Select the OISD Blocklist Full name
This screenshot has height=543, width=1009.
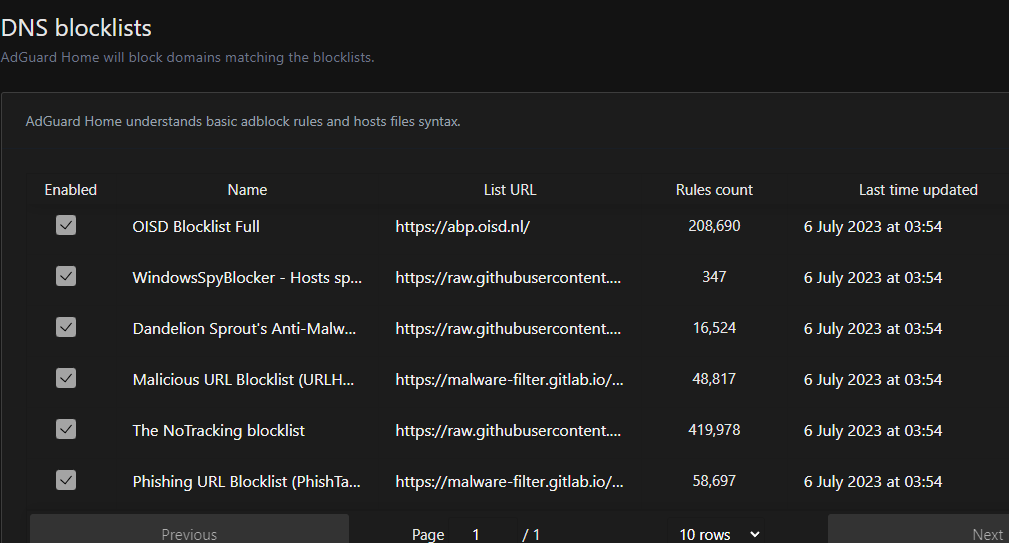click(196, 226)
